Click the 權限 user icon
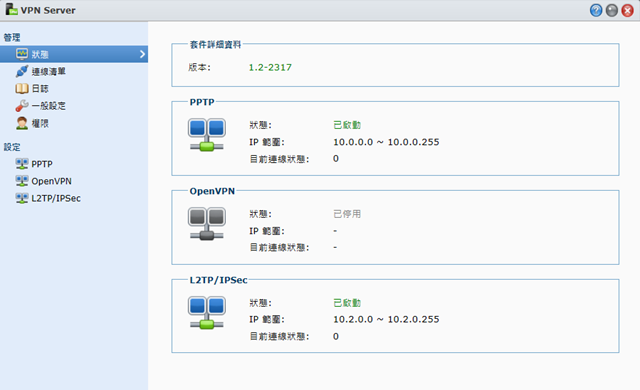This screenshot has height=390, width=640. pos(22,123)
